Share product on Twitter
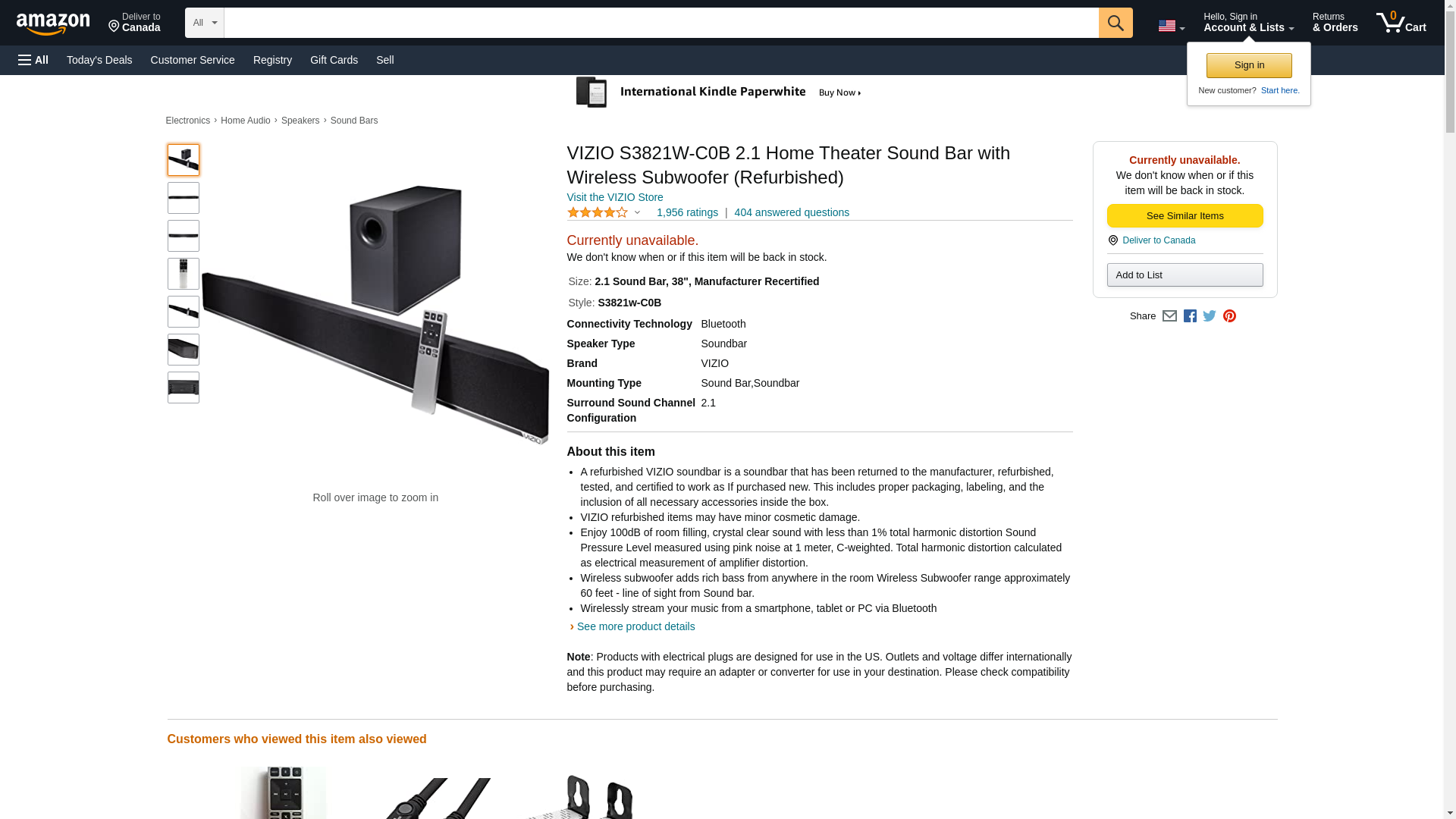This screenshot has height=819, width=1456. coord(1210,316)
